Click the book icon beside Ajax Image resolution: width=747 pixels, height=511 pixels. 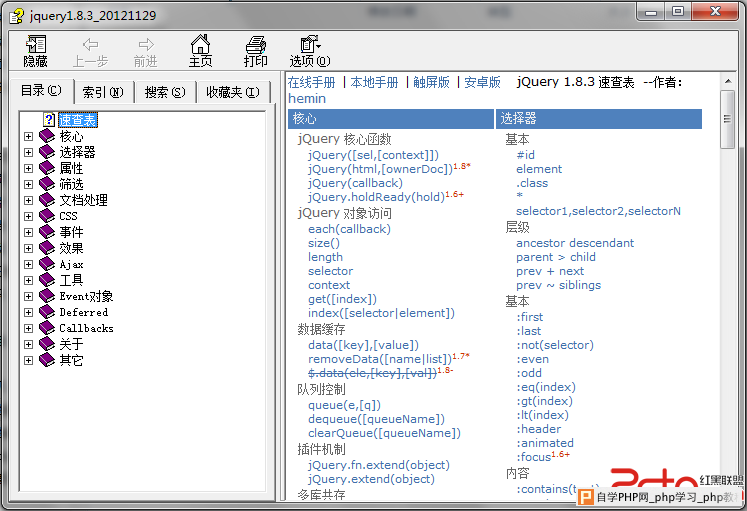pyautogui.click(x=47, y=264)
